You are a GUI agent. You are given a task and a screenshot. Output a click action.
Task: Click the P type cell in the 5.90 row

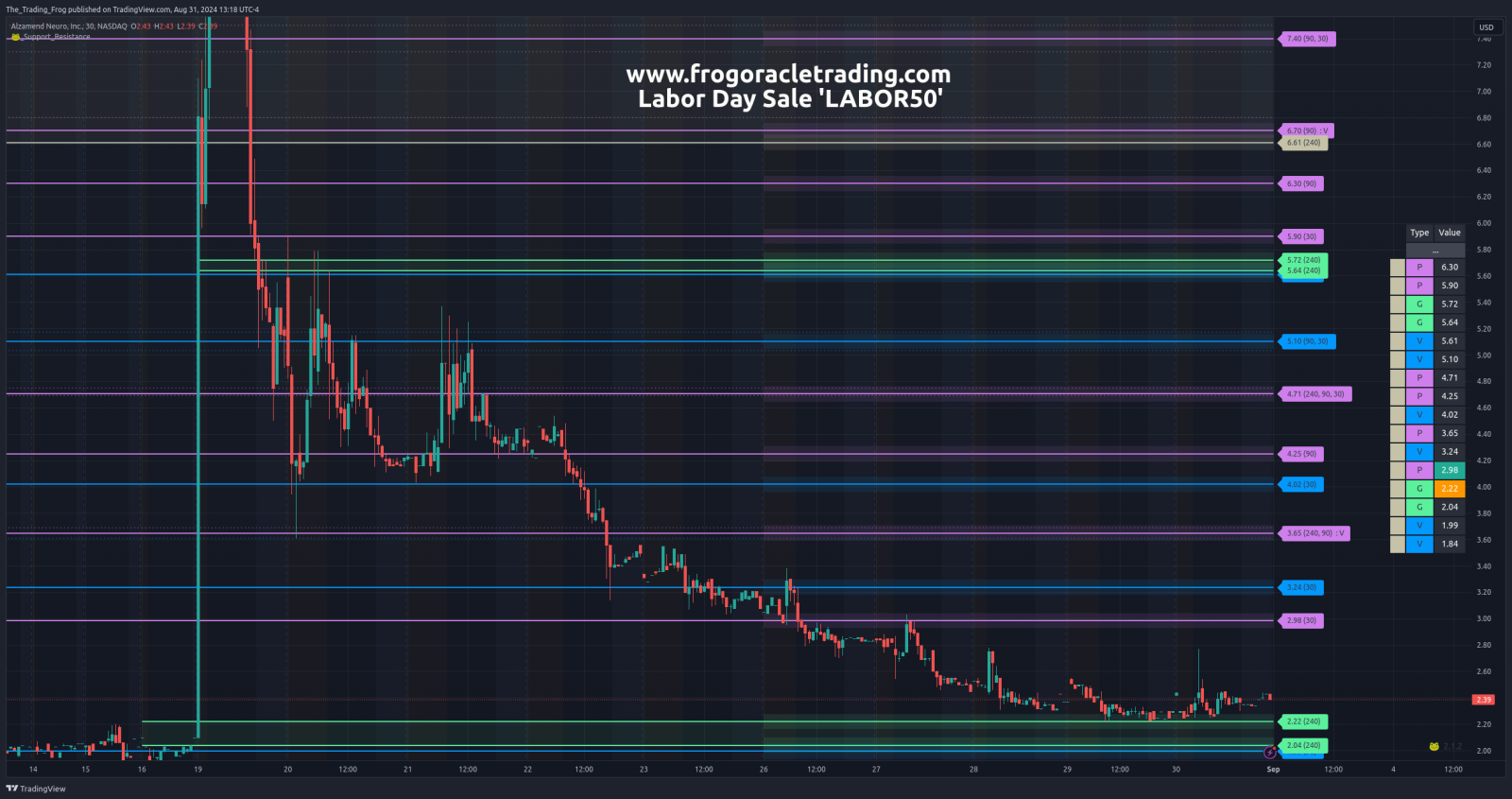click(1419, 286)
